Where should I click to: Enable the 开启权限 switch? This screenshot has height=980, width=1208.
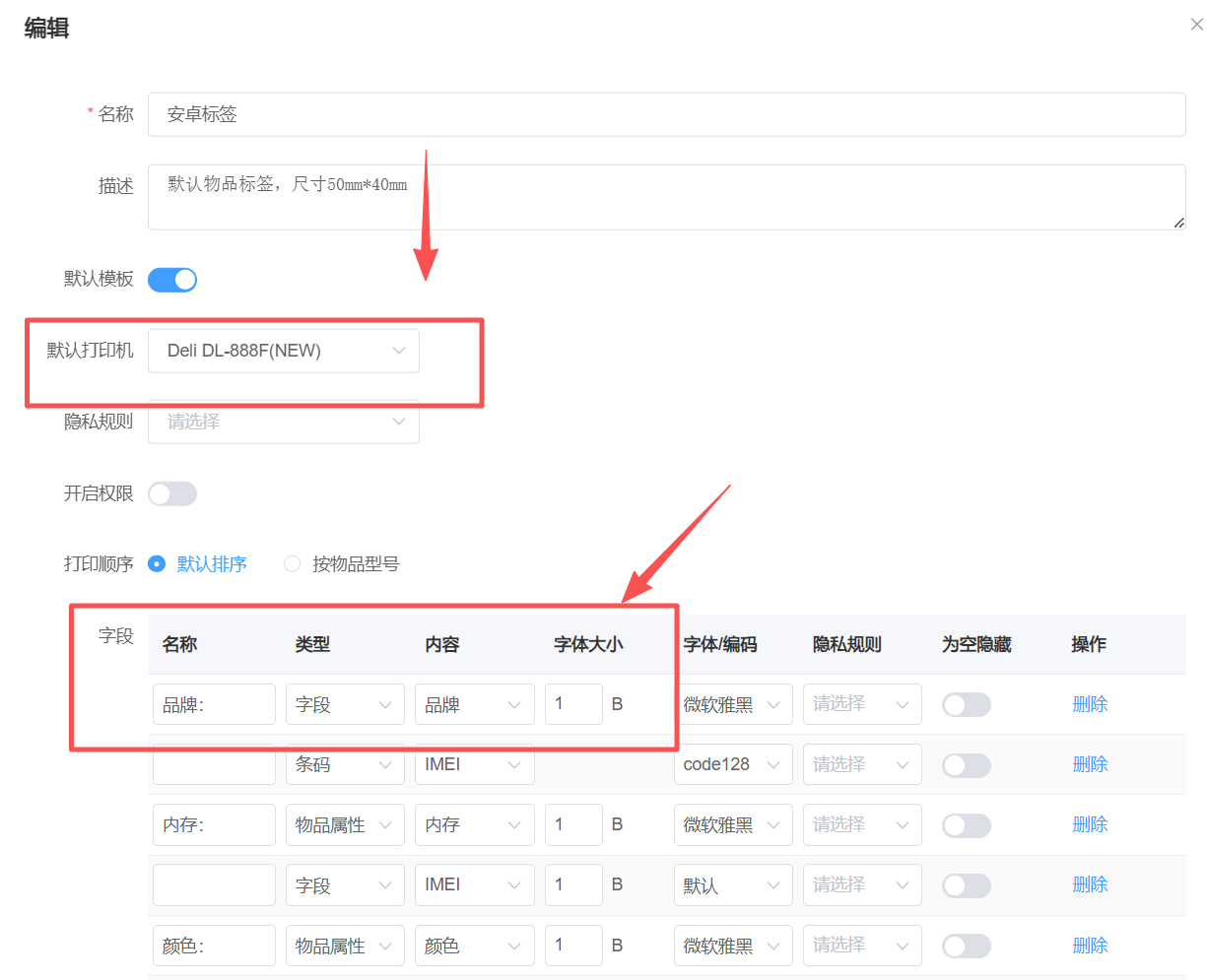click(x=172, y=493)
